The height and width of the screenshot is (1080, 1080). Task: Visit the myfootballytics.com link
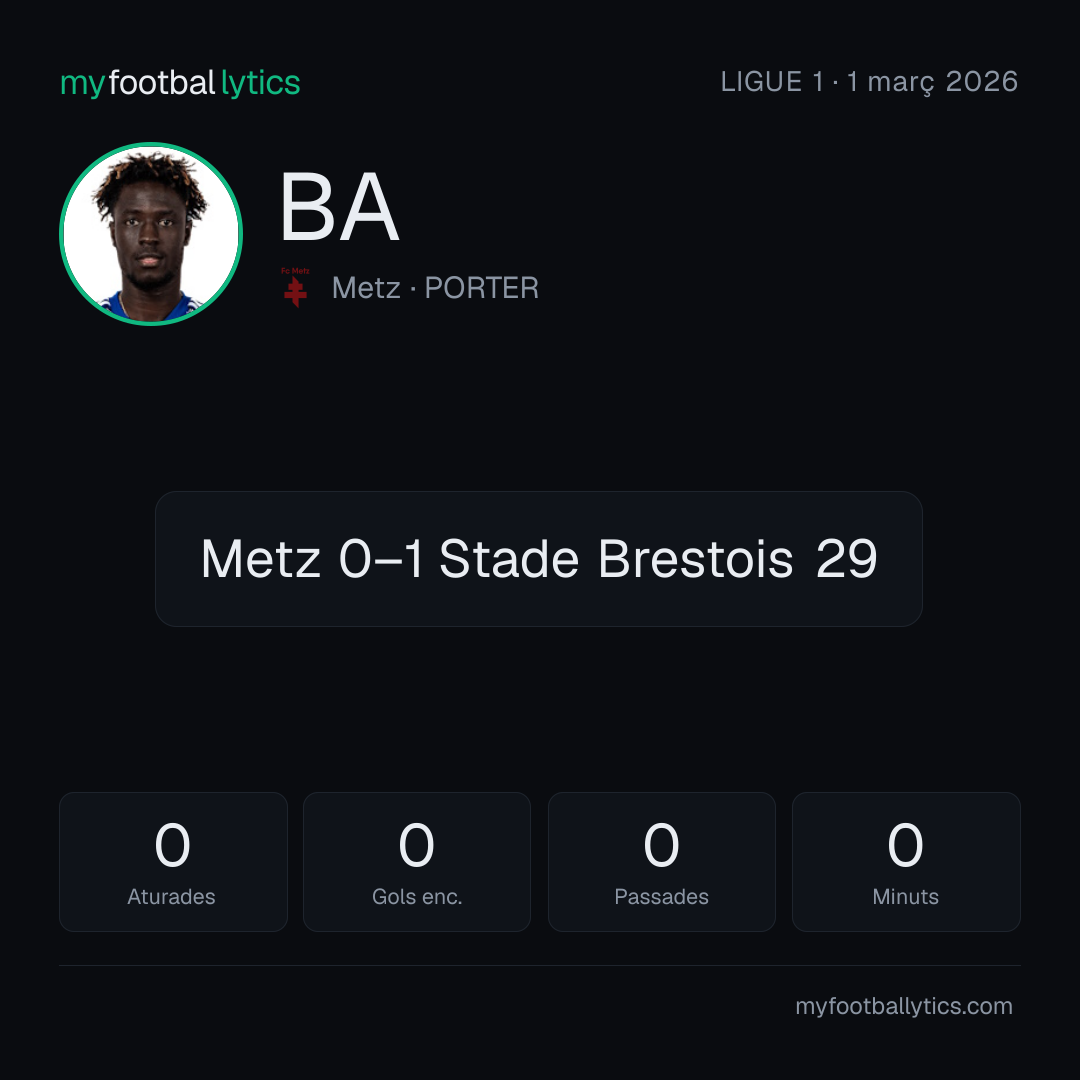point(904,1006)
